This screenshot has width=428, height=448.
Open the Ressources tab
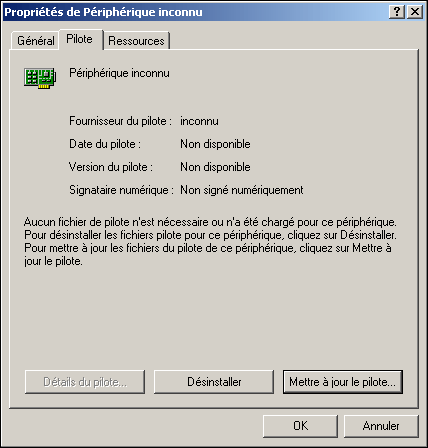[x=136, y=41]
